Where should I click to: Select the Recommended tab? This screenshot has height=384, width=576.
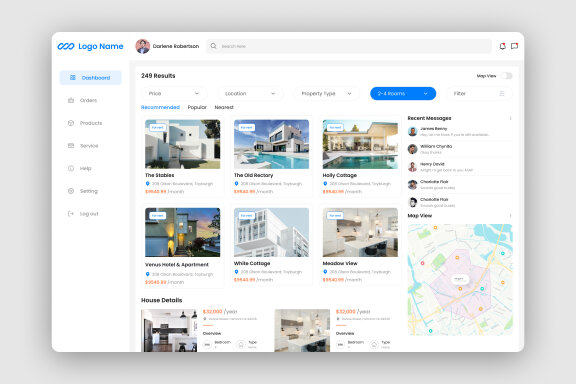point(161,107)
